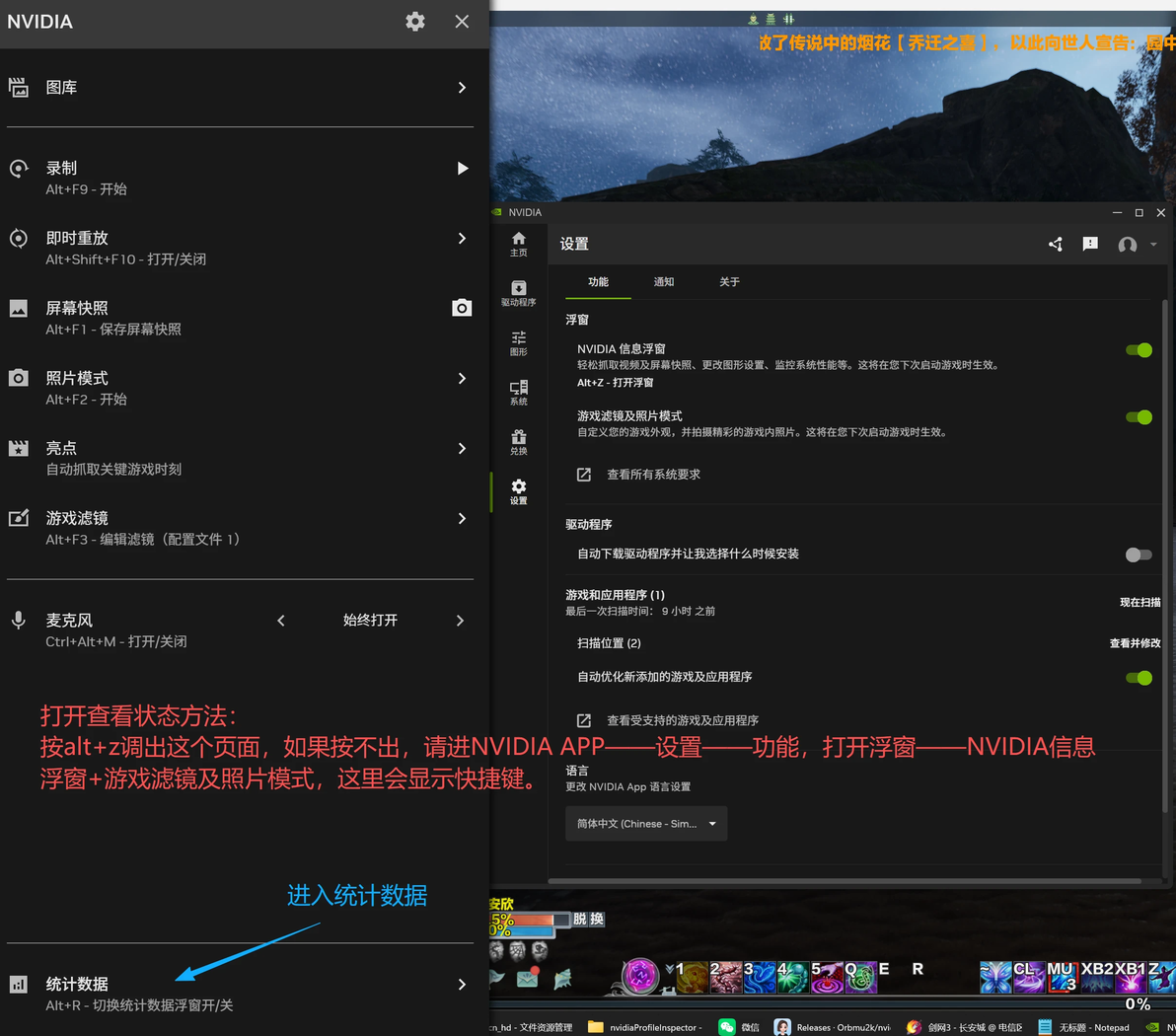Start recording with the play arrow
Viewport: 1176px width, 1036px height.
coord(463,168)
